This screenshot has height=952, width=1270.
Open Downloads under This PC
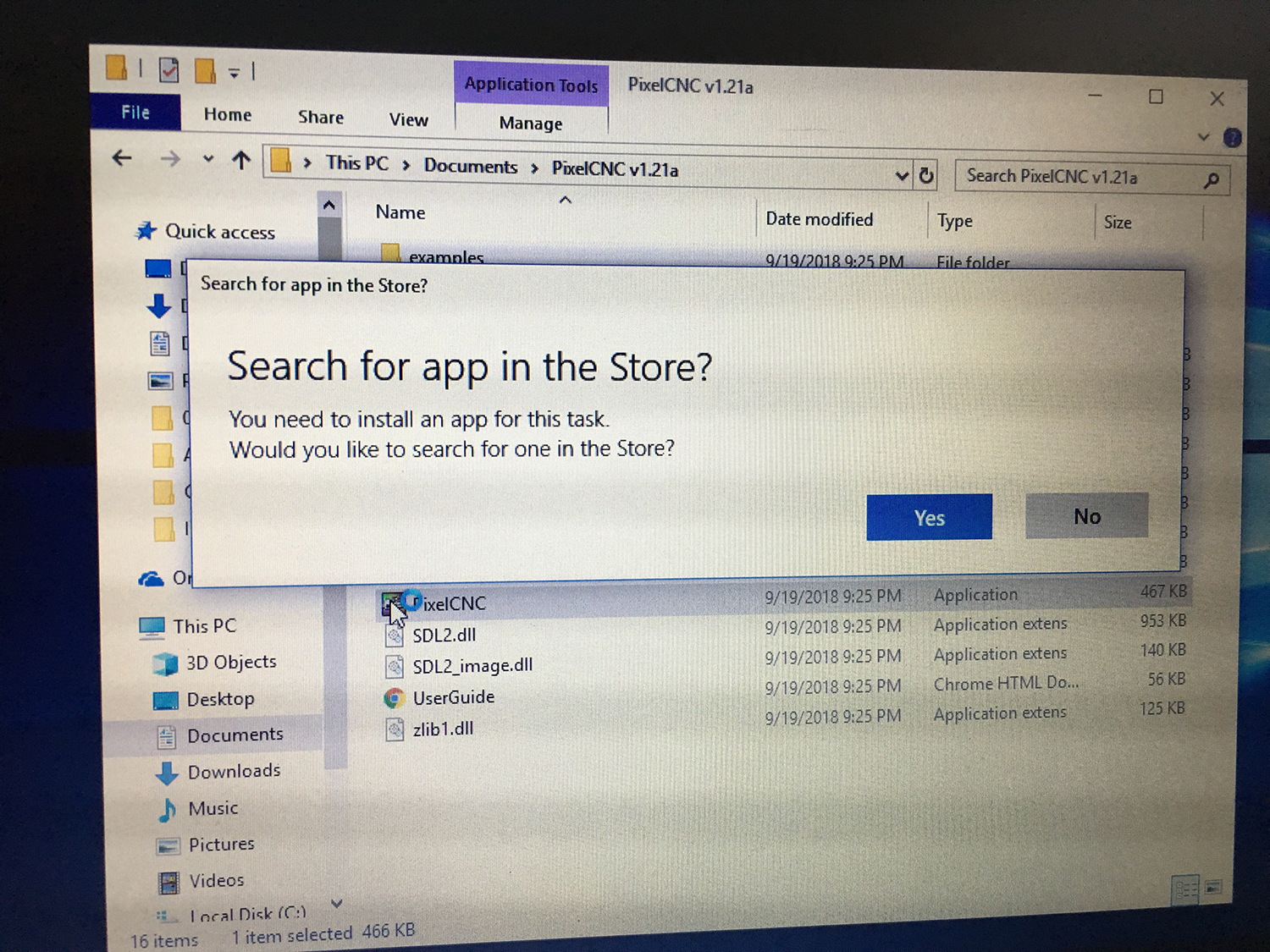click(x=234, y=771)
